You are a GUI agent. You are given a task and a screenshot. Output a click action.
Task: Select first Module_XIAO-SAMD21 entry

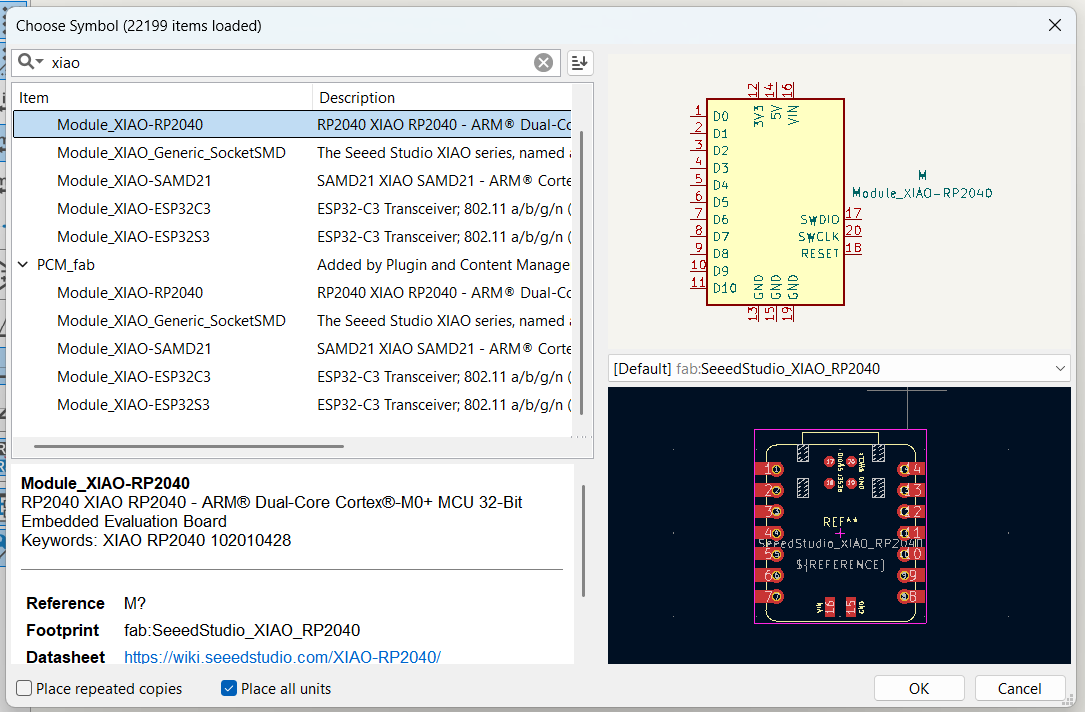[x=293, y=181]
